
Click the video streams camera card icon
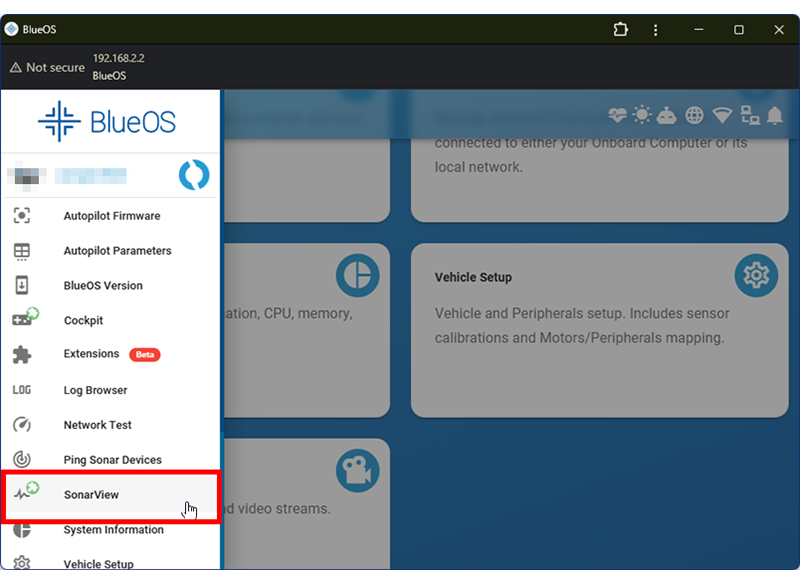click(358, 470)
